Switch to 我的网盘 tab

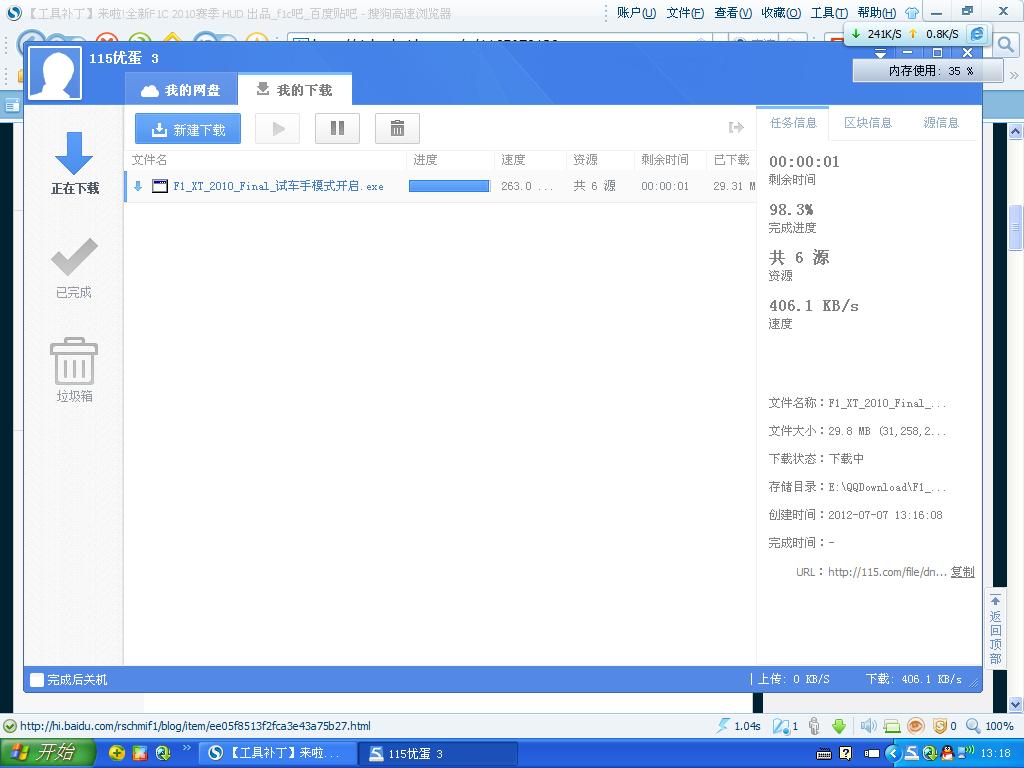point(181,90)
